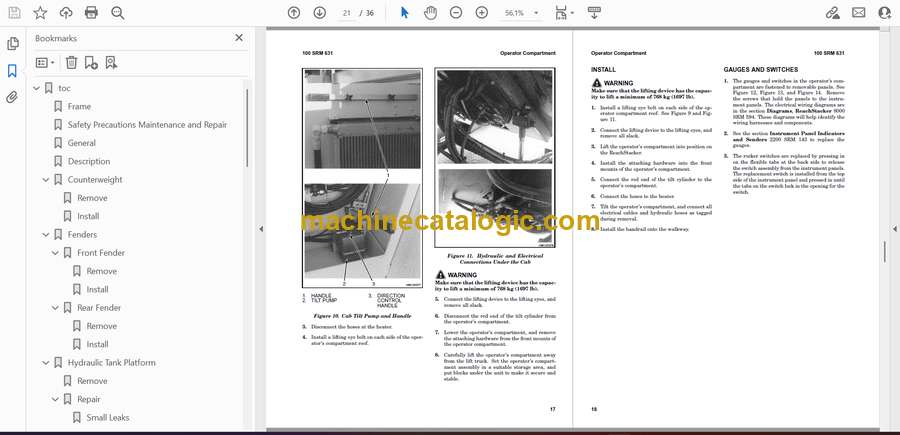The height and width of the screenshot is (435, 900).
Task: Collapse the left navigation pane arrow
Action: tap(261, 229)
